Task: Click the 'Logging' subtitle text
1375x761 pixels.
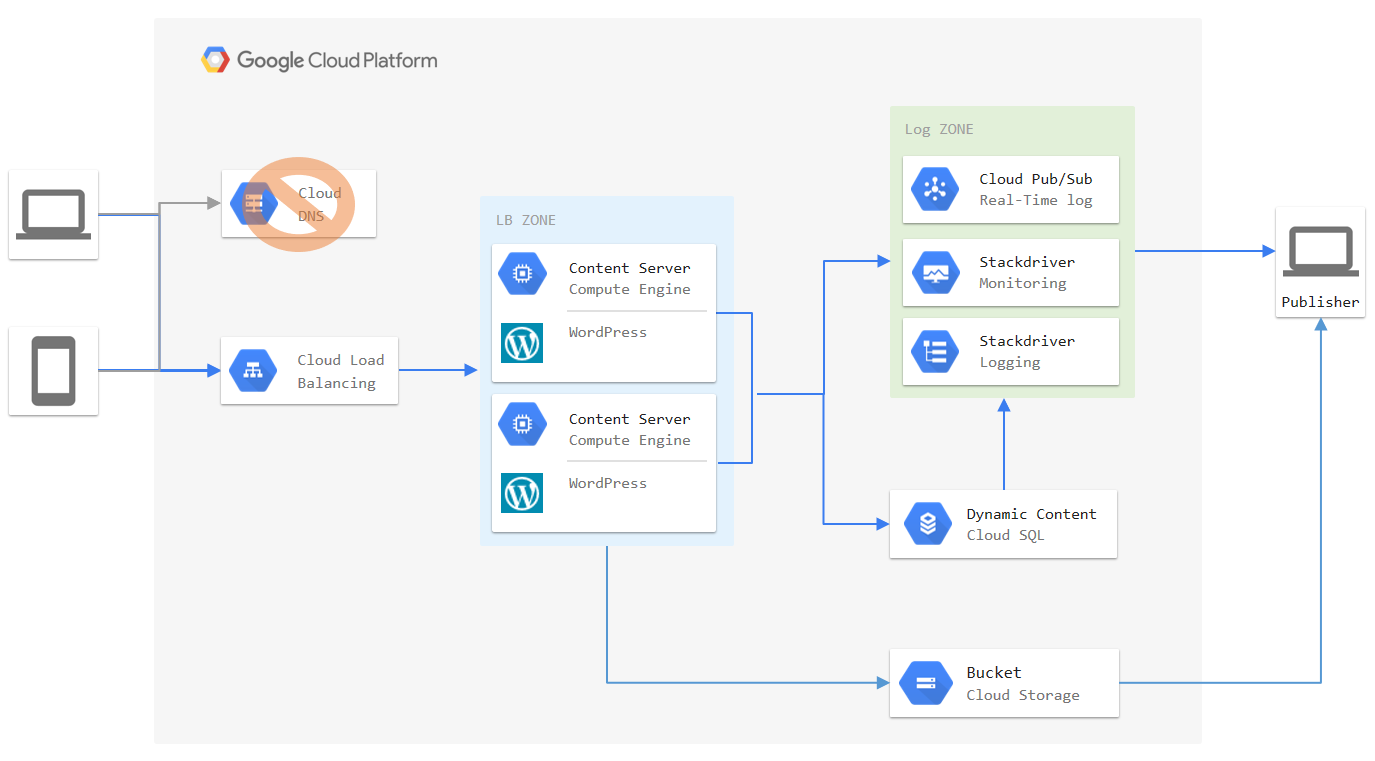Action: click(1010, 362)
